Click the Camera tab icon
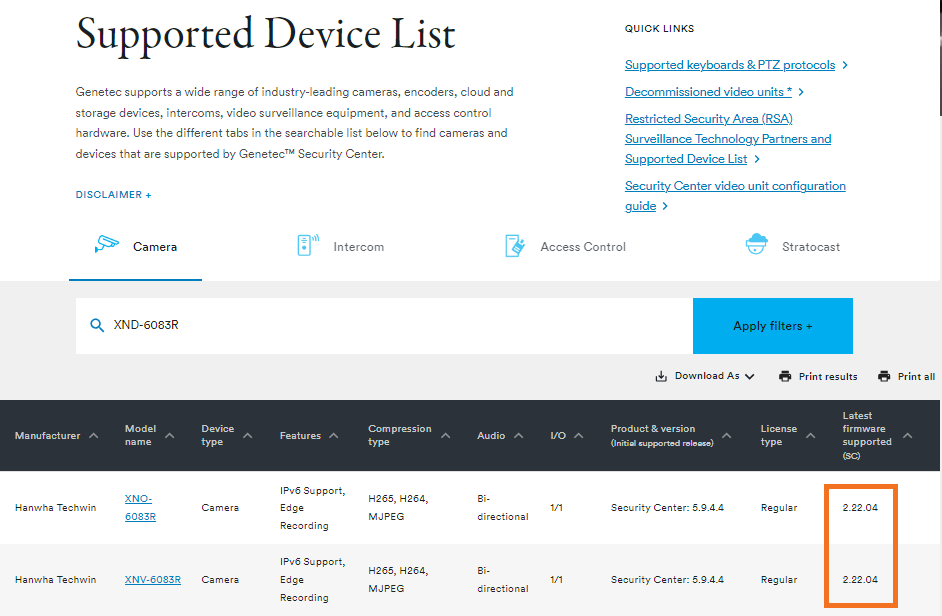Image resolution: width=942 pixels, height=616 pixels. click(x=107, y=244)
